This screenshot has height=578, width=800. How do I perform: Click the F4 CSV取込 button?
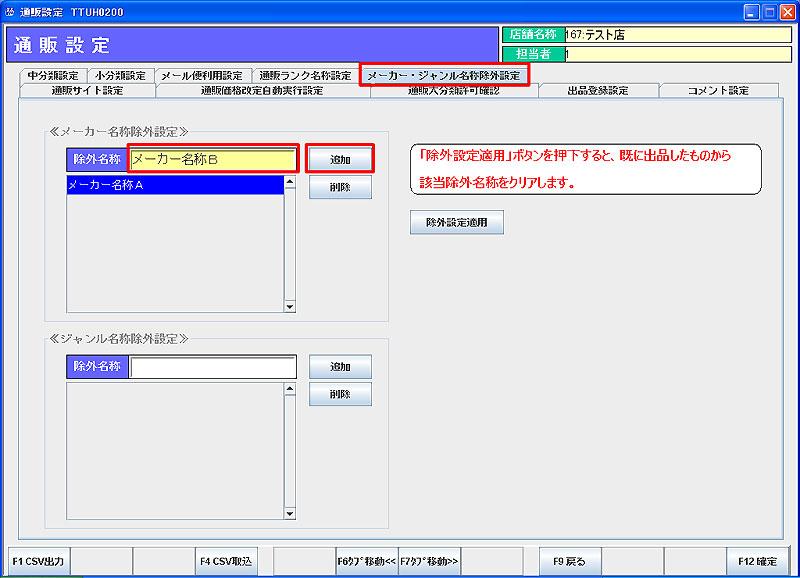[x=226, y=561]
